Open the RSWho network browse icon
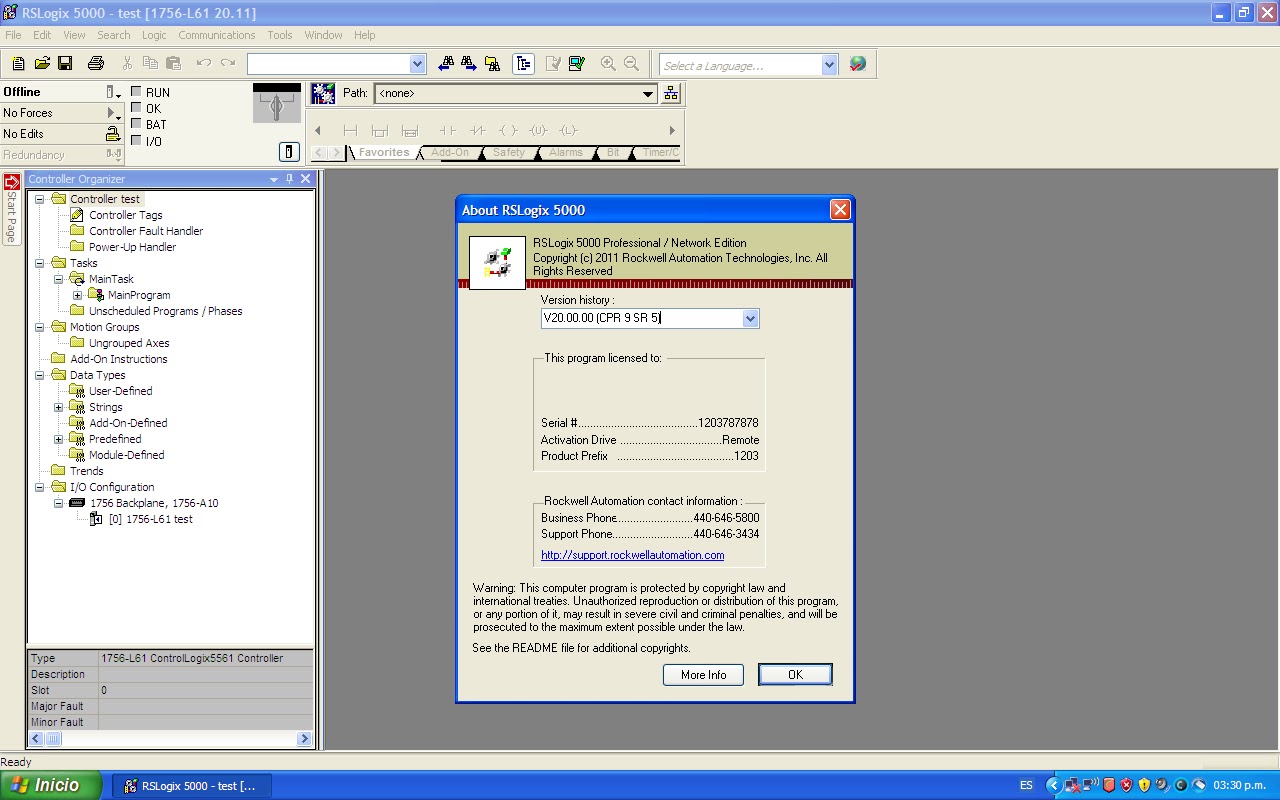This screenshot has height=800, width=1280. (x=671, y=93)
